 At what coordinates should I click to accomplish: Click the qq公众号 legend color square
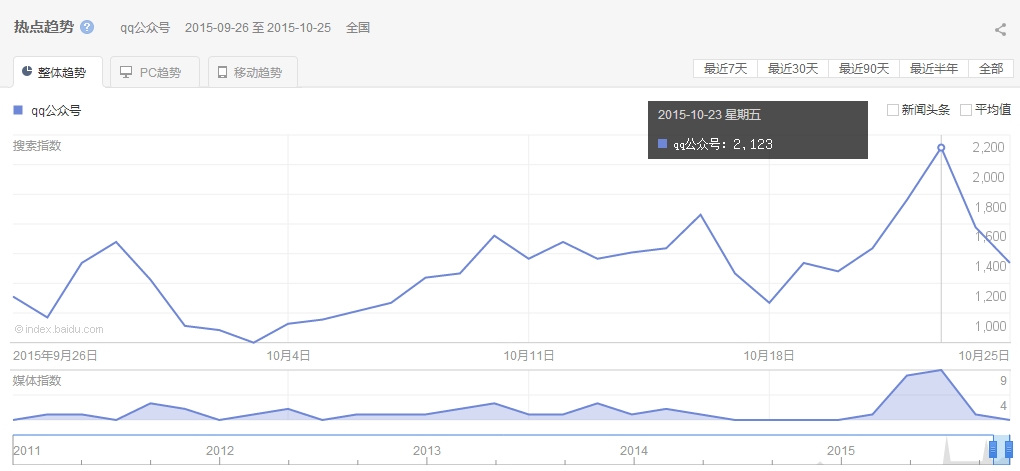pyautogui.click(x=18, y=110)
